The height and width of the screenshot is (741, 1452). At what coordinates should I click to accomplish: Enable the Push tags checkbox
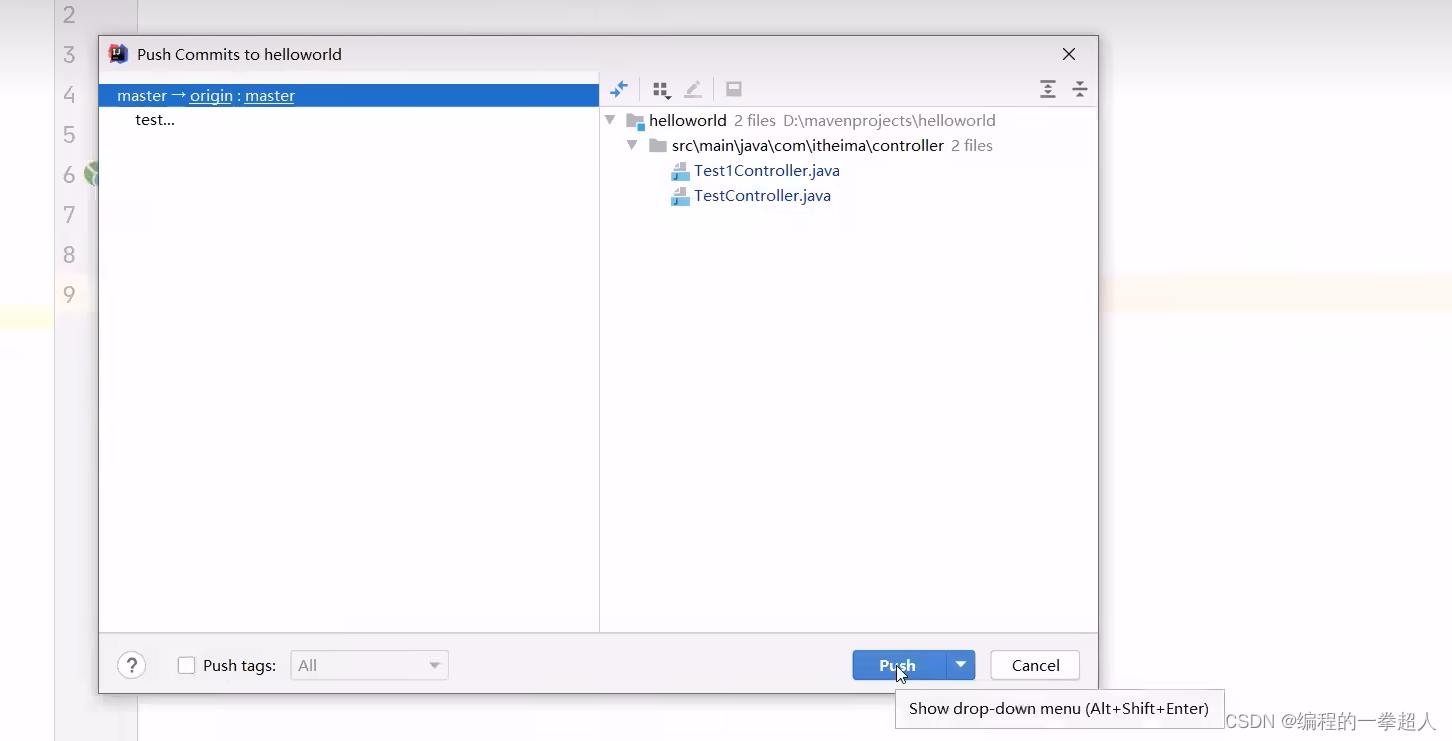pos(186,665)
